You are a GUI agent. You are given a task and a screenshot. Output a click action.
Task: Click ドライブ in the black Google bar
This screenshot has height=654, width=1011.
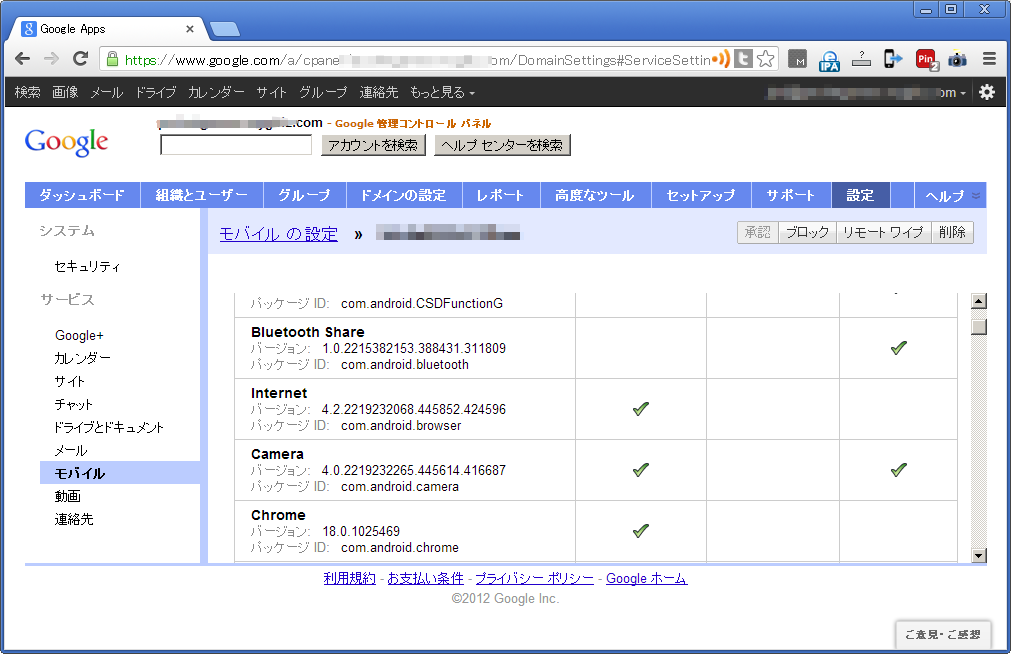155,92
